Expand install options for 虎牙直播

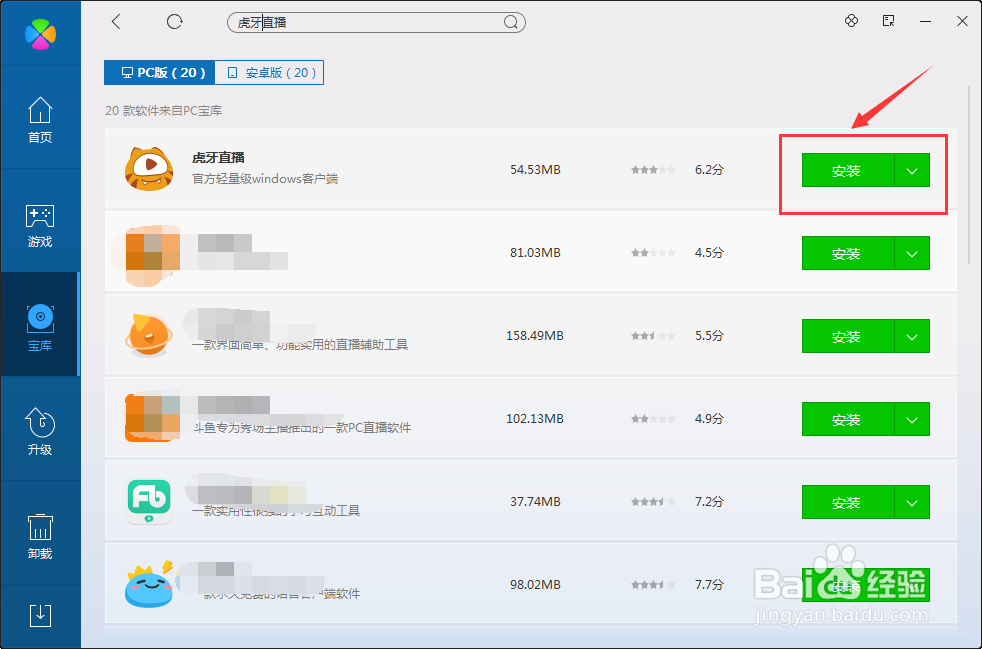pyautogui.click(x=912, y=170)
